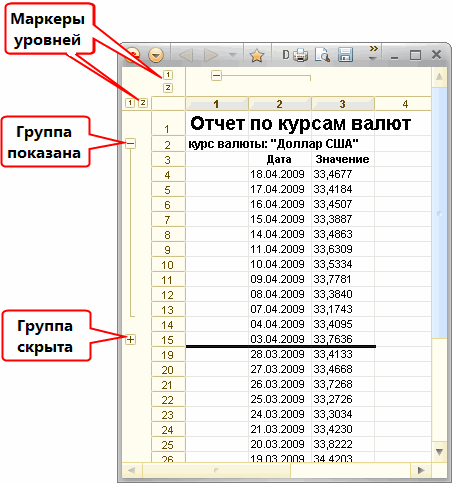Select column level marker 1
Image resolution: width=452 pixels, height=483 pixels.
coord(168,75)
